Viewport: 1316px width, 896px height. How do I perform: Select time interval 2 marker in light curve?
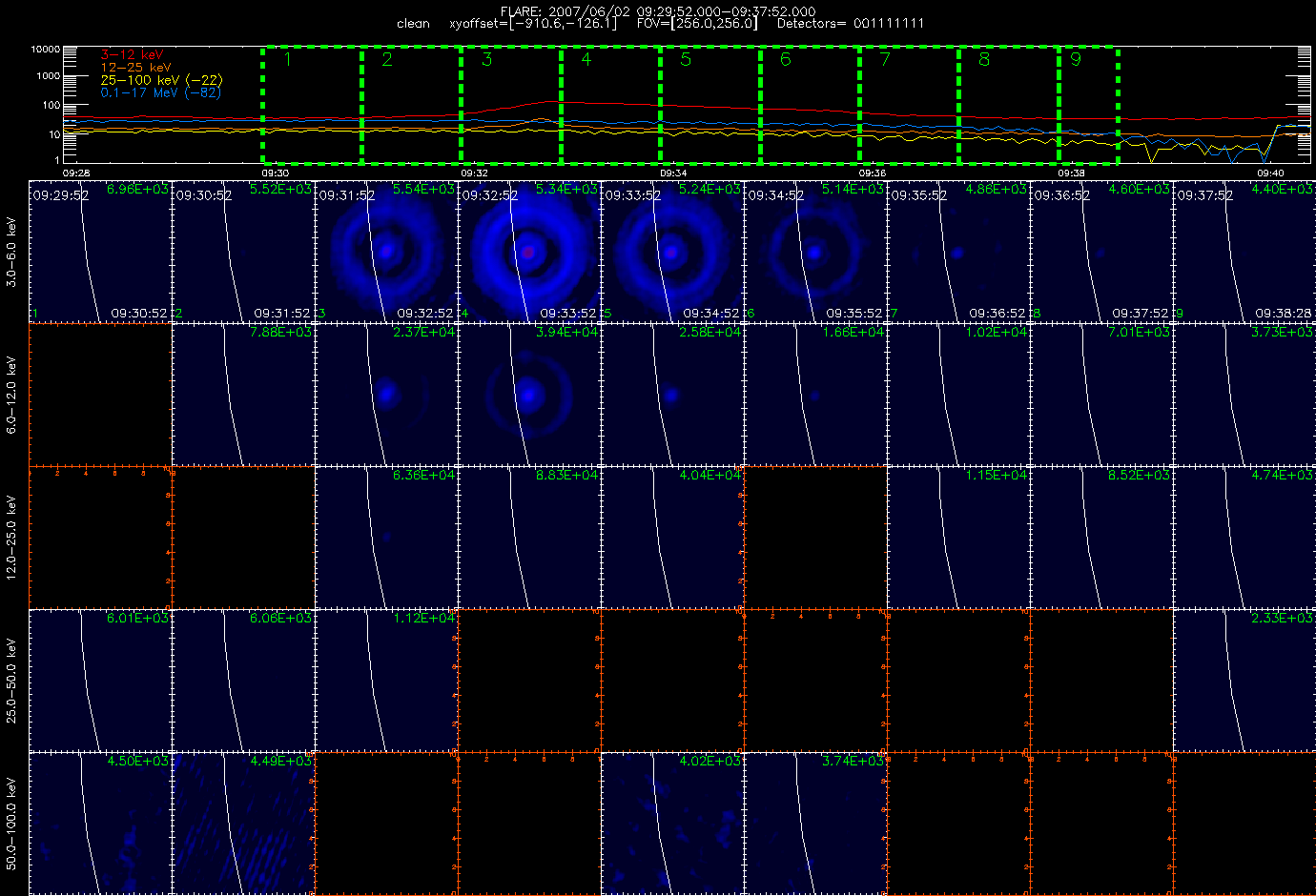point(387,59)
